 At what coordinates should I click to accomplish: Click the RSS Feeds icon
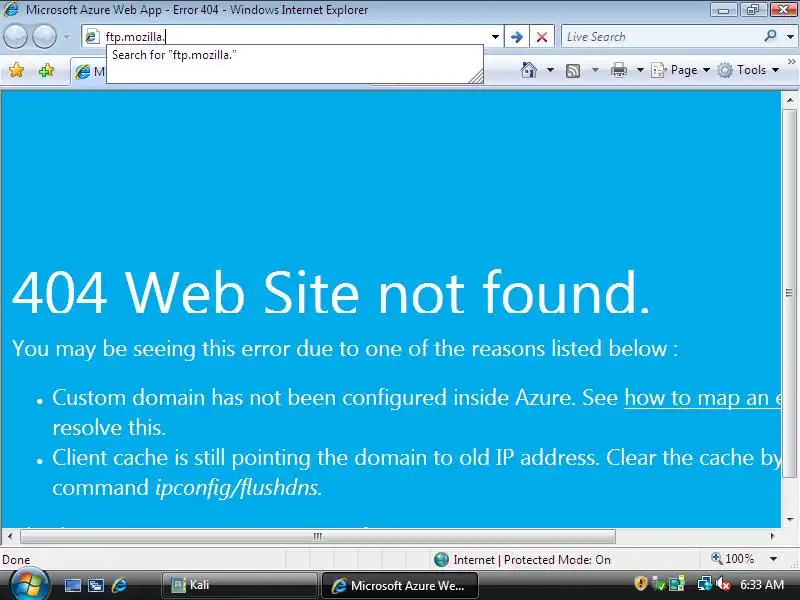pyautogui.click(x=573, y=70)
